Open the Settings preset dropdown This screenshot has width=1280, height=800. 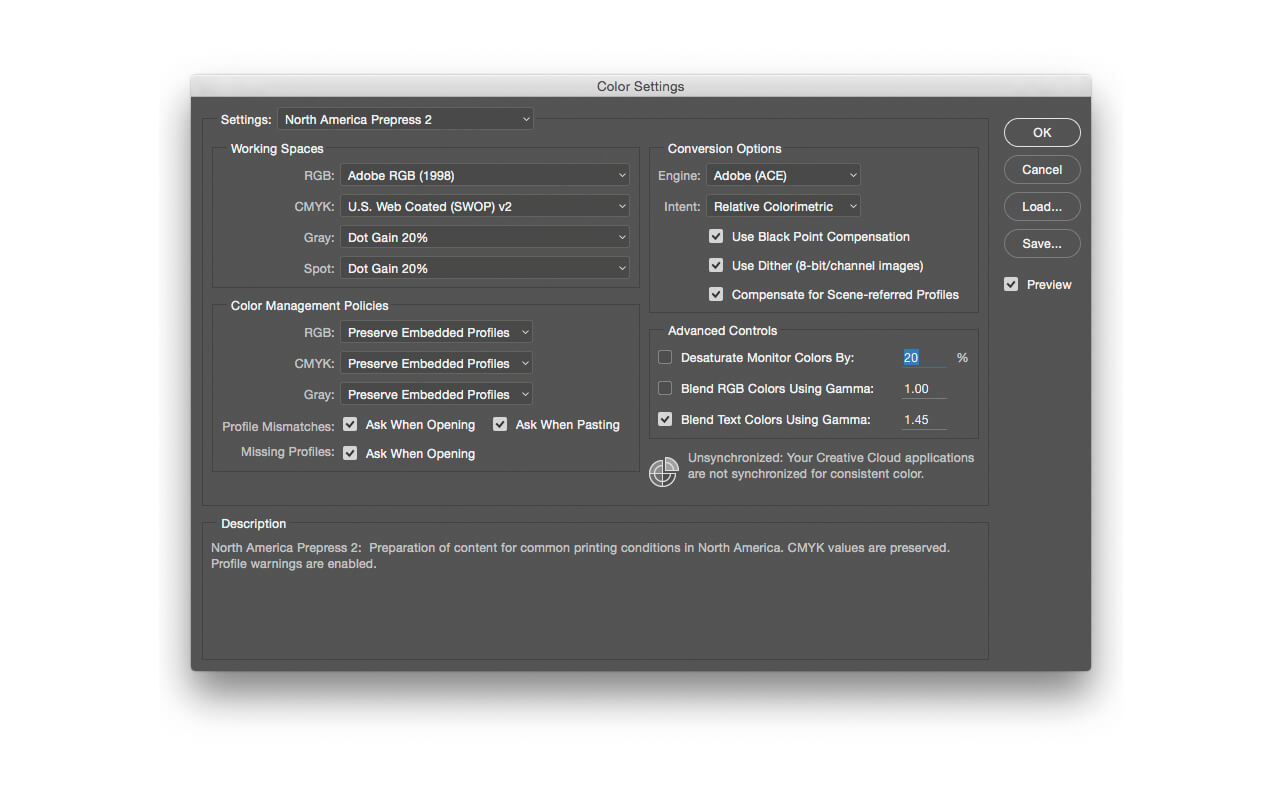[405, 120]
